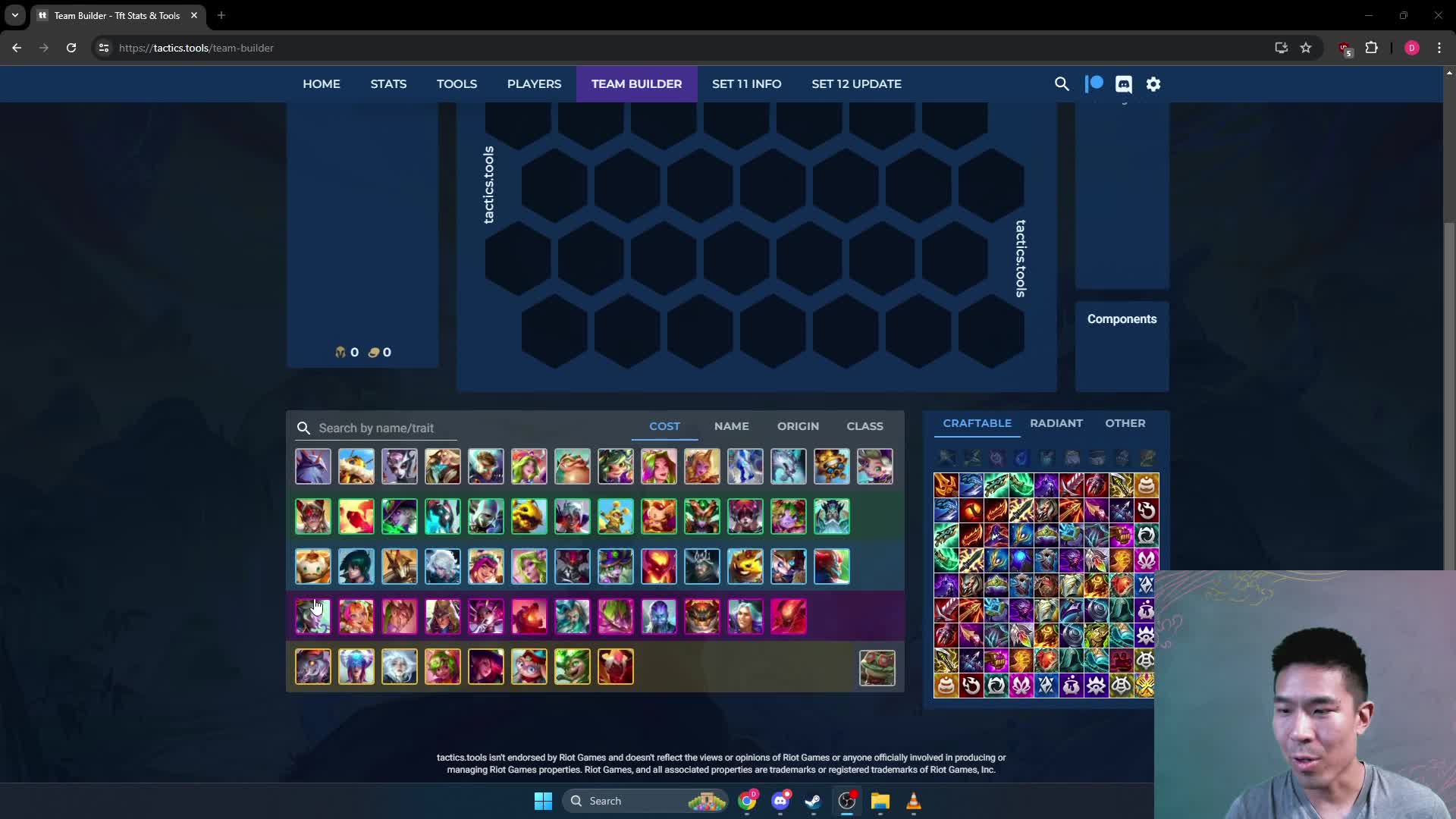This screenshot has width=1456, height=819.
Task: Sort champions by CLASS
Action: [x=864, y=426]
